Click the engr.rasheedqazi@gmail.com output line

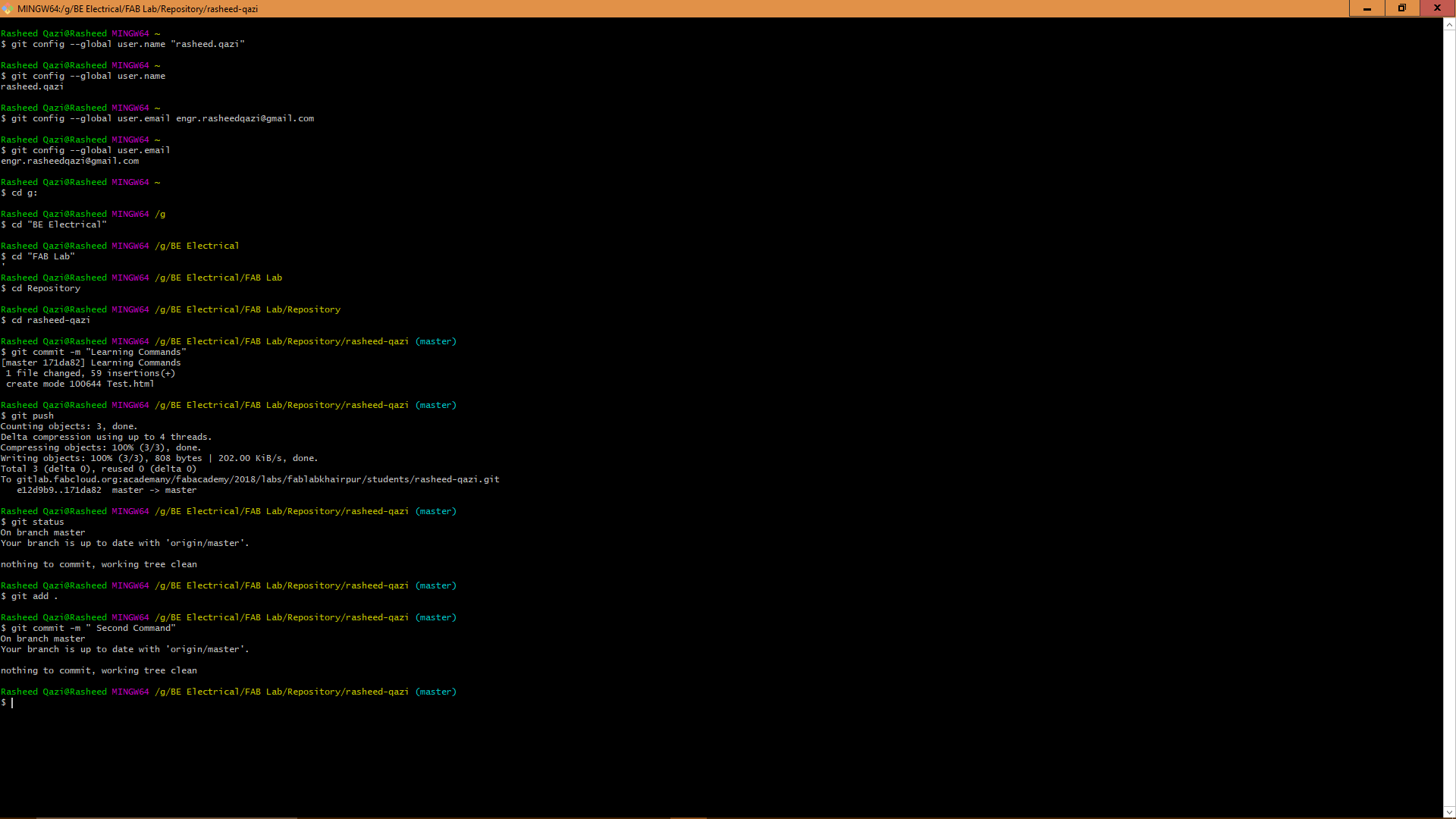(x=70, y=161)
